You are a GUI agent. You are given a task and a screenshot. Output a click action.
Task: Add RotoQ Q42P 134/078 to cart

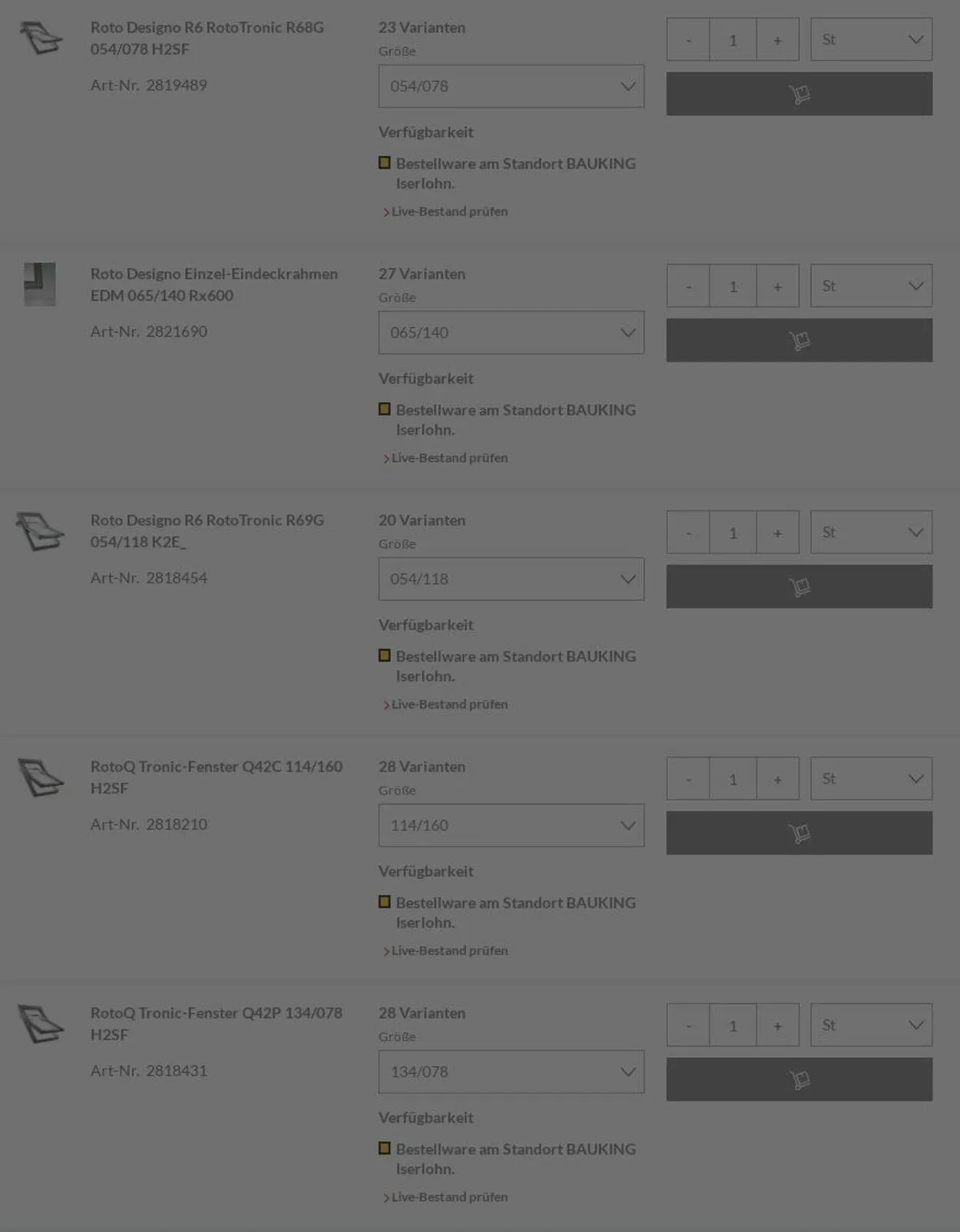tap(799, 1079)
